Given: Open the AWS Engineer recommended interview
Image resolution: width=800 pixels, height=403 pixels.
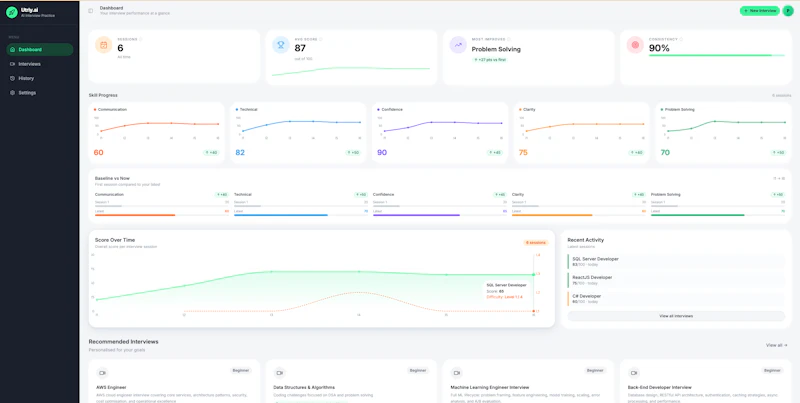Looking at the screenshot, I should pyautogui.click(x=174, y=382).
